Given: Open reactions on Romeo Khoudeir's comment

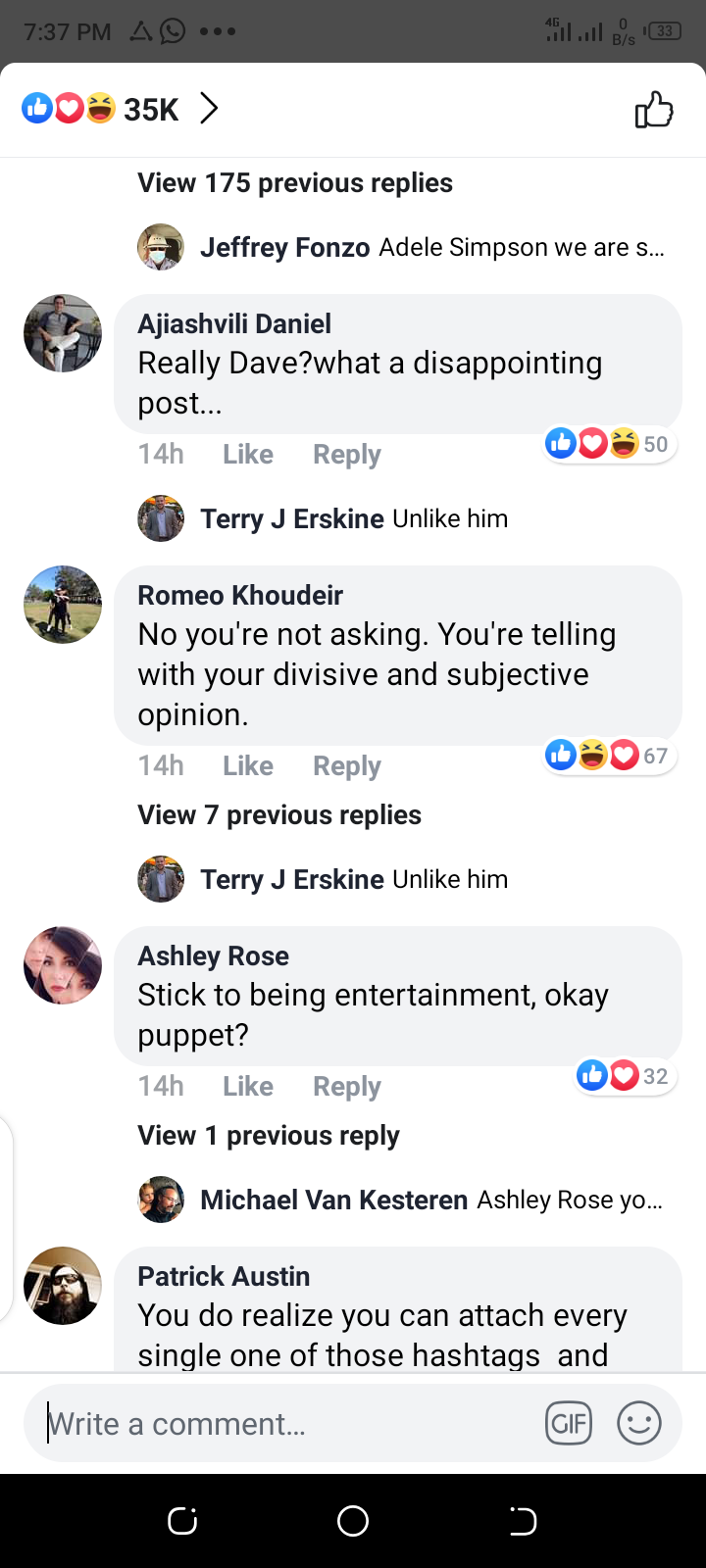Looking at the screenshot, I should tap(607, 756).
